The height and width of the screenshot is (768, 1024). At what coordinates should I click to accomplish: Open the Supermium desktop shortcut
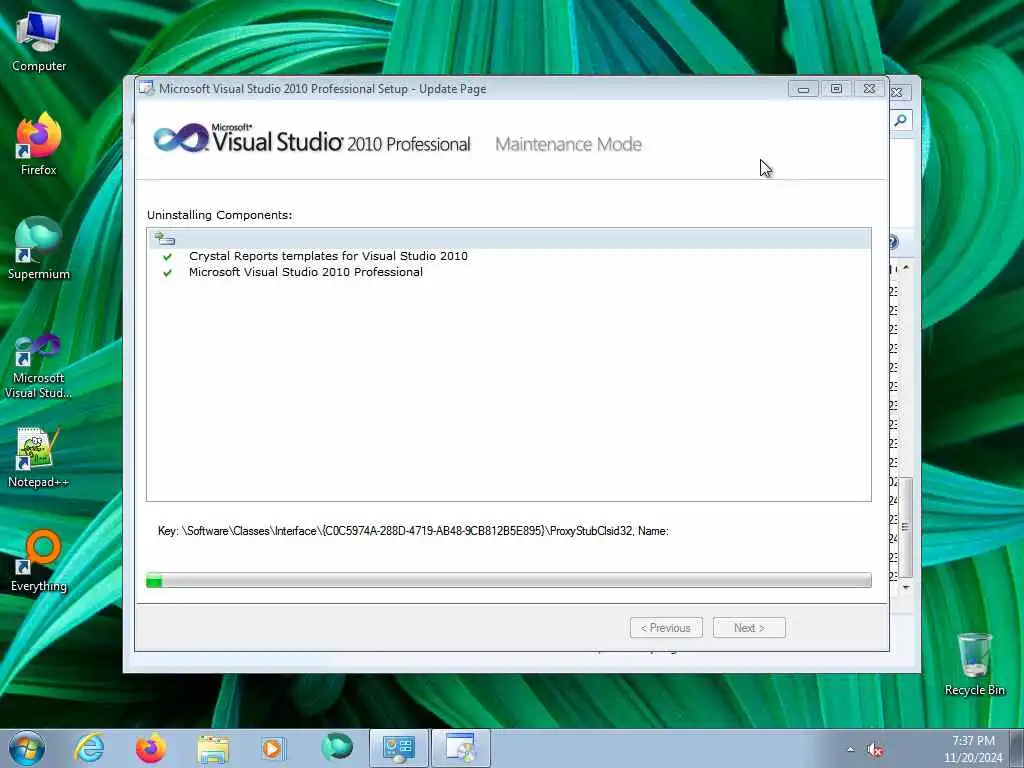coord(39,248)
